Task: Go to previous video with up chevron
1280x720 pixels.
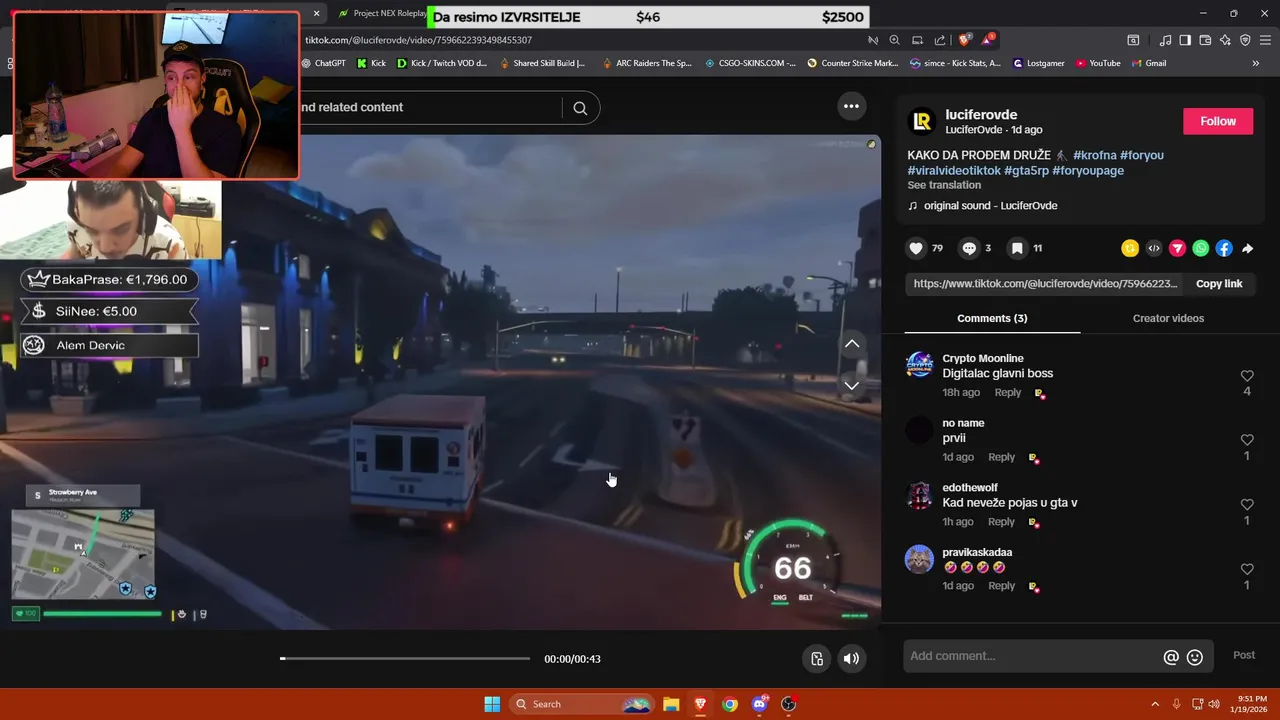Action: [x=852, y=344]
